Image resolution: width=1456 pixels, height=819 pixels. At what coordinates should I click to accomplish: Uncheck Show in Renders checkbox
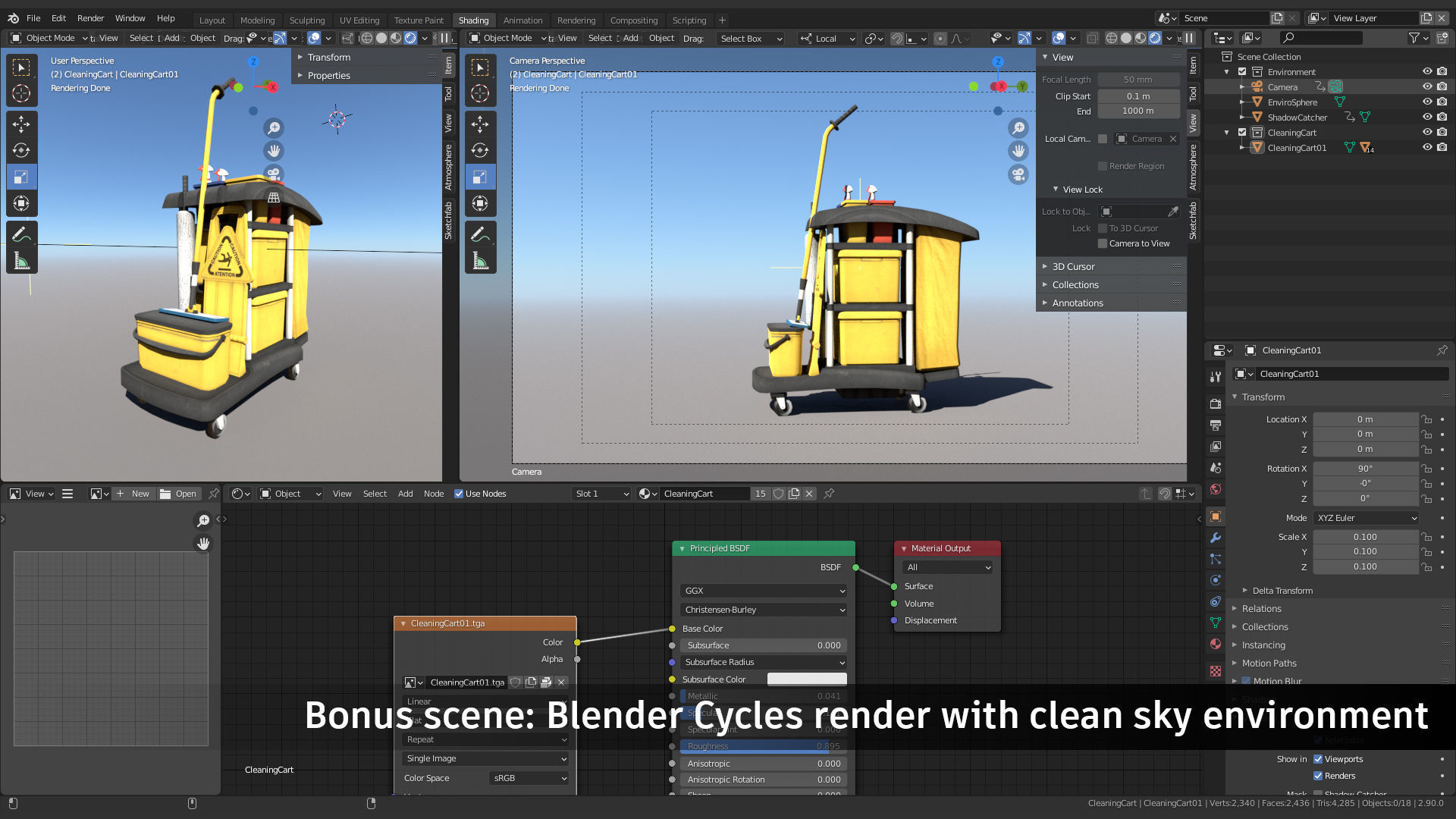(1318, 776)
